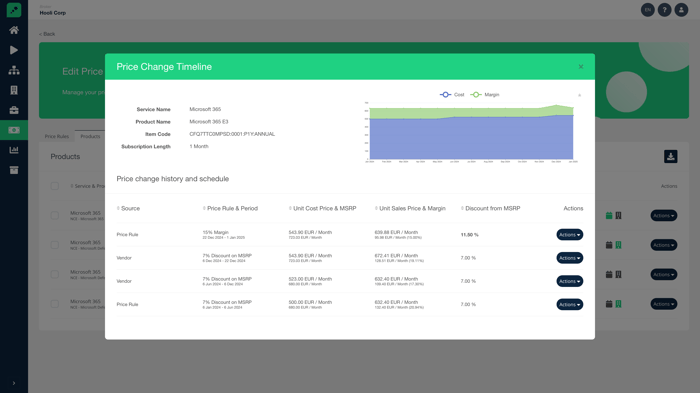The image size is (700, 393).
Task: Open Actions dropdown for the 500.00 EUR Price Rule row
Action: tap(570, 304)
